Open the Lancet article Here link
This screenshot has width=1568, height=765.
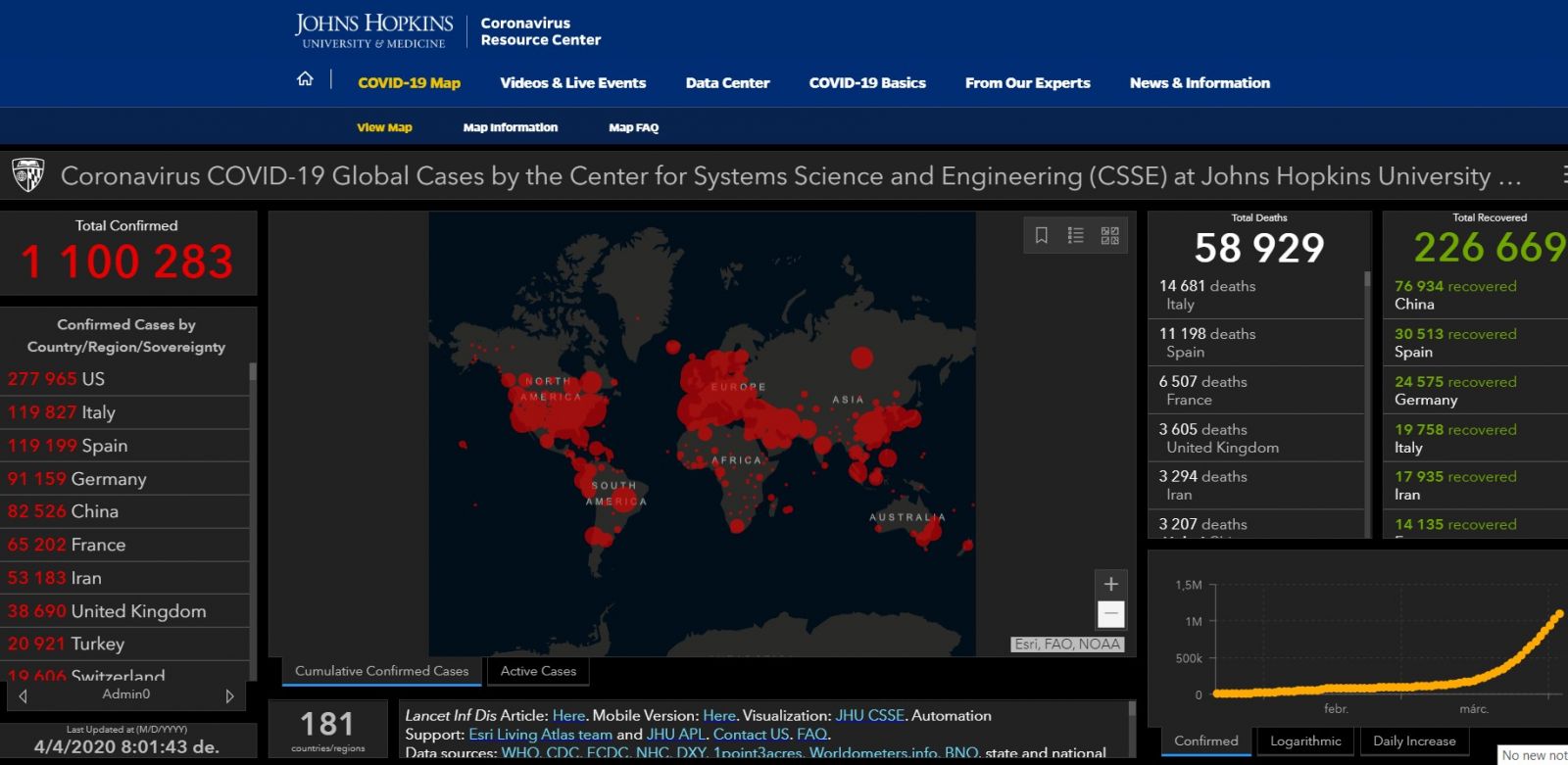568,716
